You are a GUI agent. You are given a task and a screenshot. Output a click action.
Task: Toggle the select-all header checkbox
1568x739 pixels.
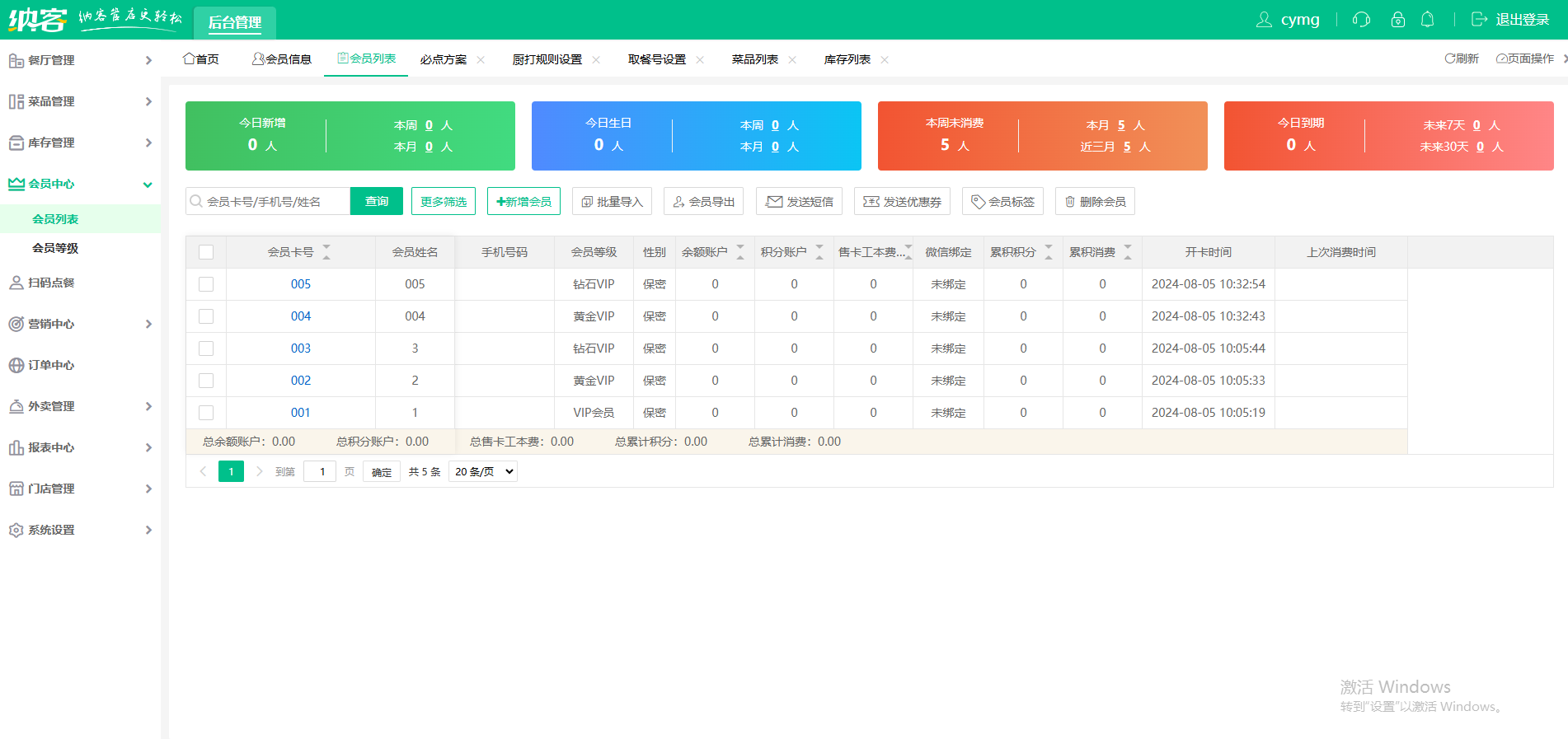[206, 252]
